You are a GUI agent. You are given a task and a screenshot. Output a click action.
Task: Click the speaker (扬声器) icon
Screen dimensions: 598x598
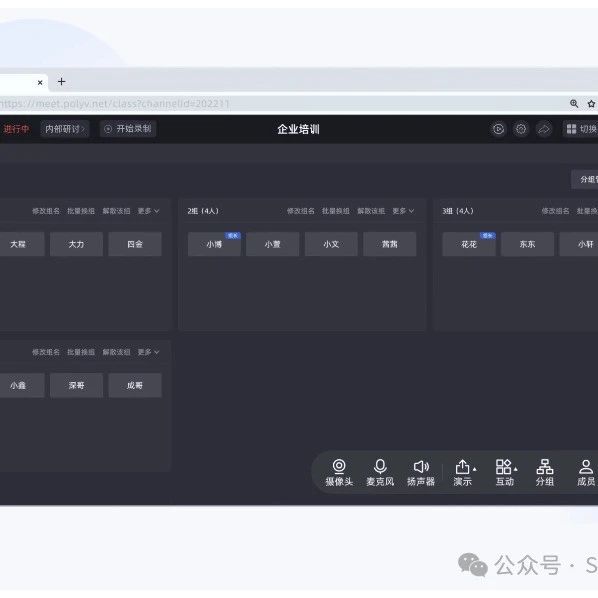coord(421,473)
